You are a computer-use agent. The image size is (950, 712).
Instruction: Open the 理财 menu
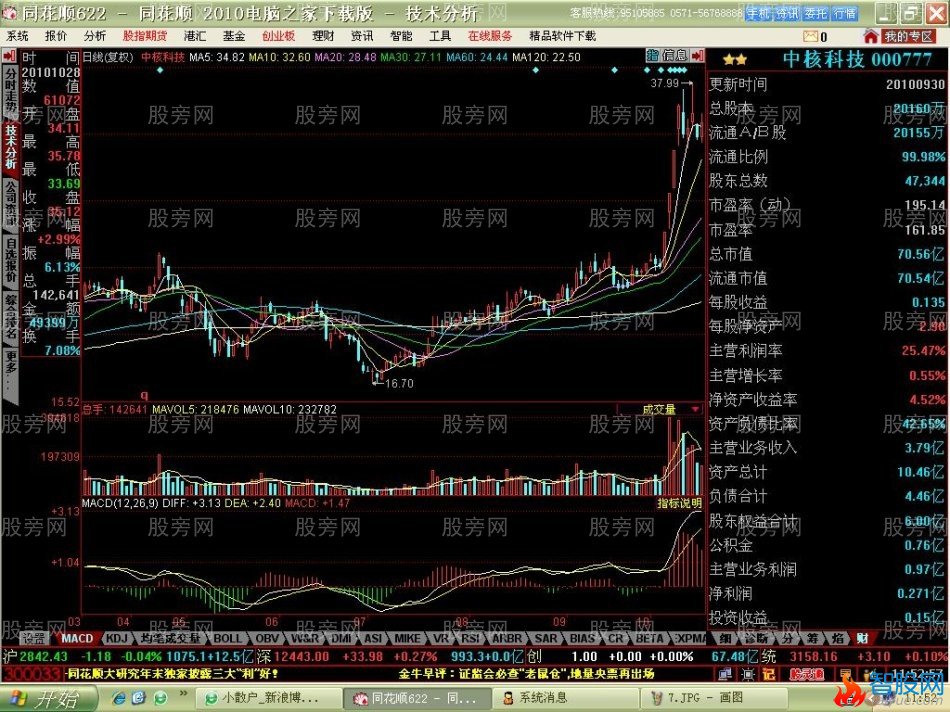click(324, 36)
